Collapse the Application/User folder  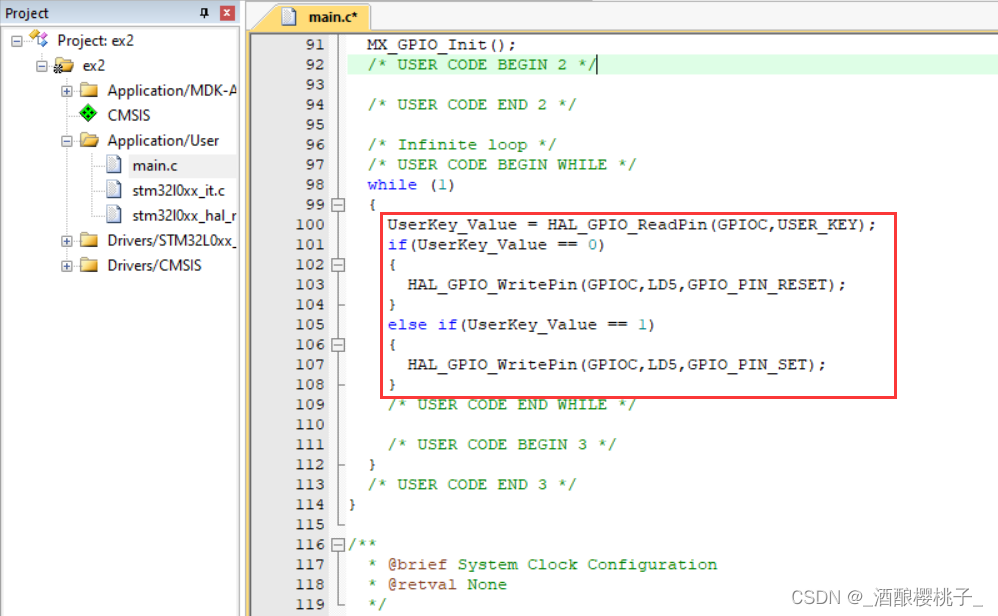click(x=67, y=141)
